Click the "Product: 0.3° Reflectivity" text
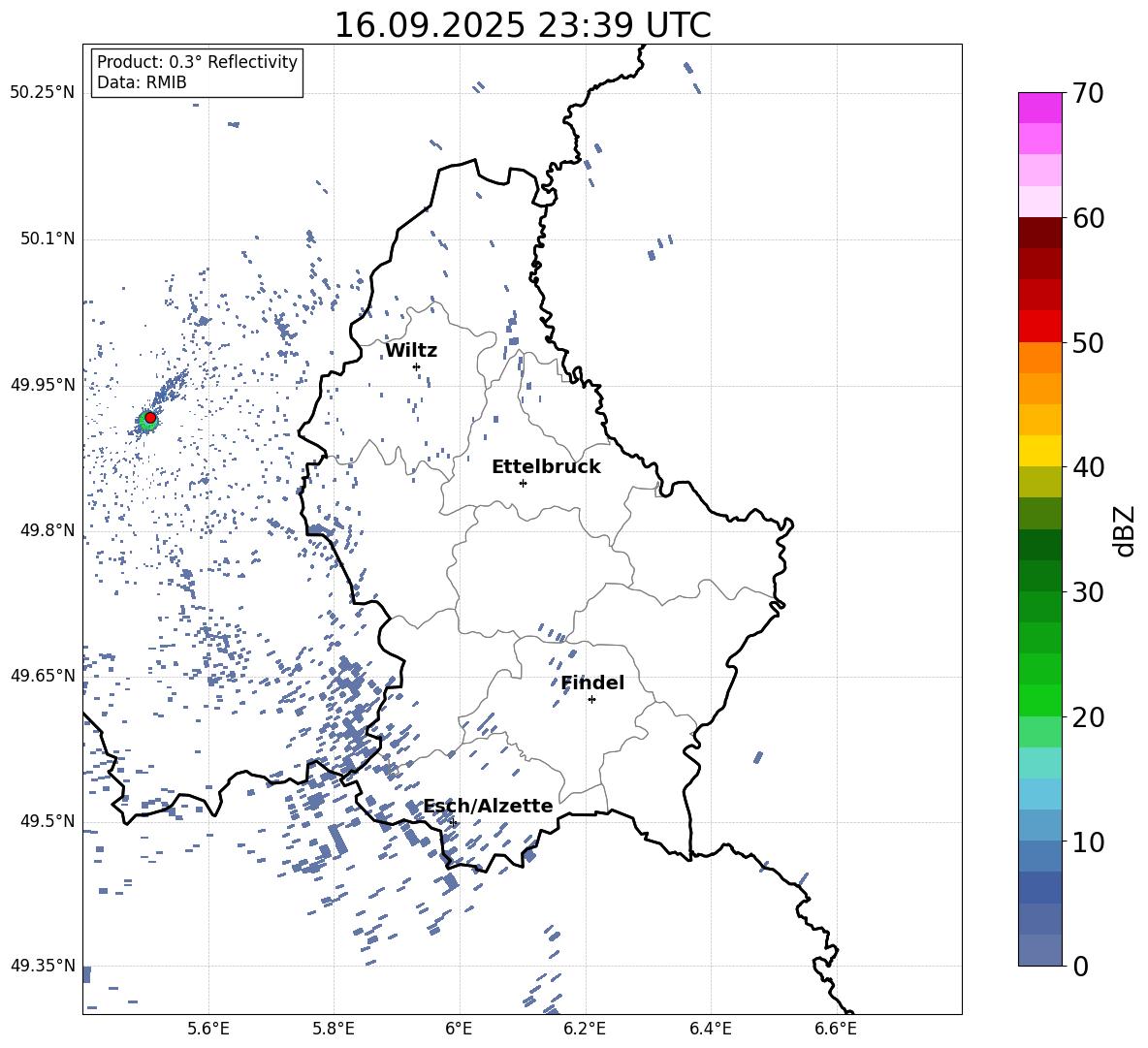Screen dimensions: 1148x1048 [x=197, y=62]
